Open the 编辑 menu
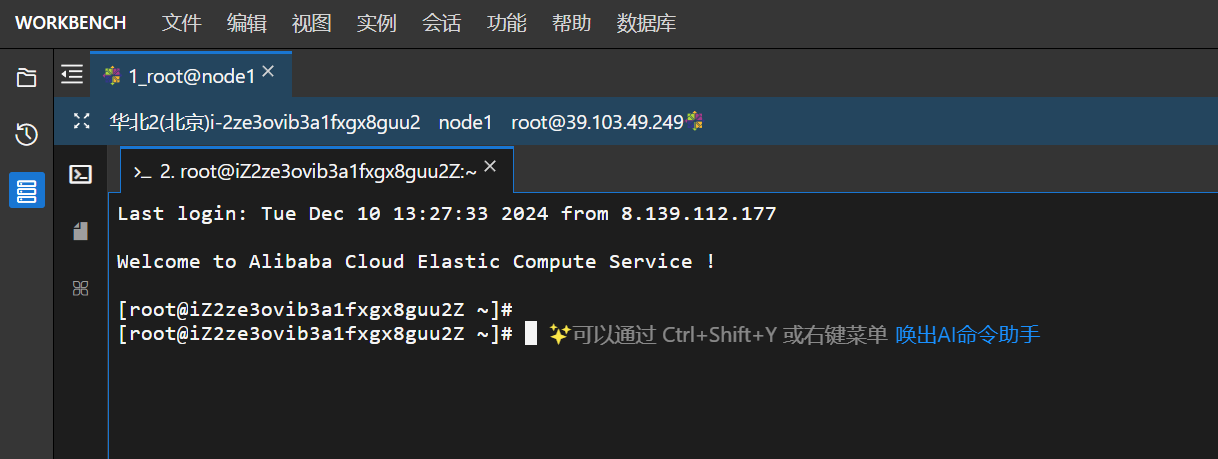Image resolution: width=1218 pixels, height=459 pixels. point(246,23)
